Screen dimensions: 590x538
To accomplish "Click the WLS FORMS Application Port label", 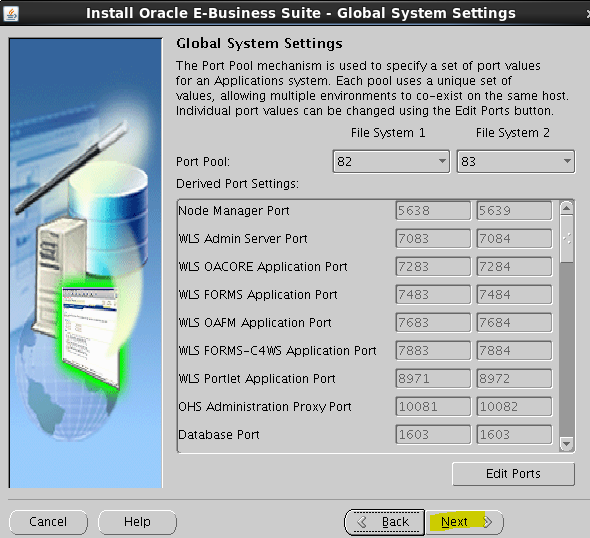I will [x=258, y=295].
